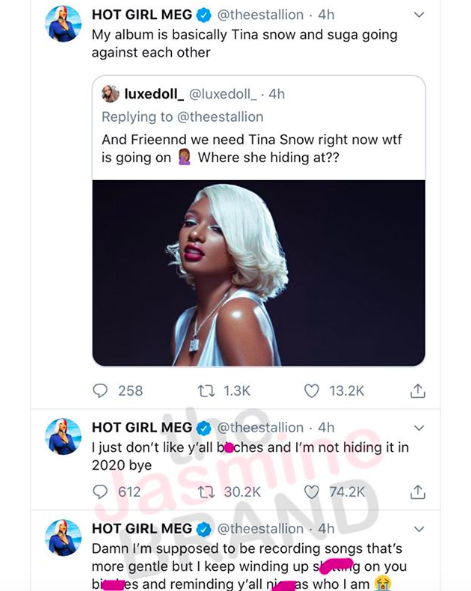Retweet the tweet with 30.2K retweets
Image resolution: width=471 pixels, height=591 pixels.
[x=206, y=492]
